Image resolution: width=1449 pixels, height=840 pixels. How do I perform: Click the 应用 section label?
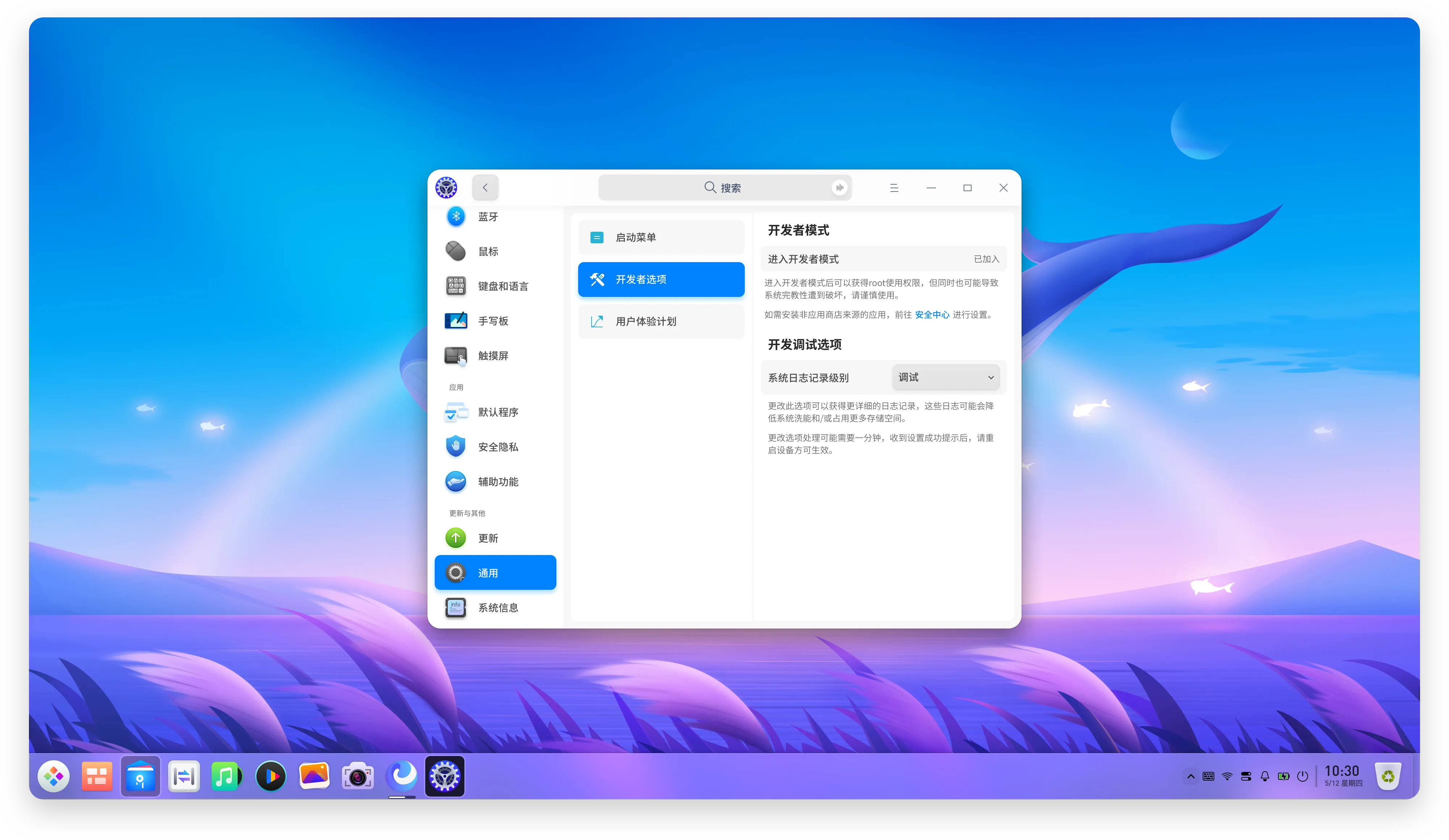coord(456,387)
